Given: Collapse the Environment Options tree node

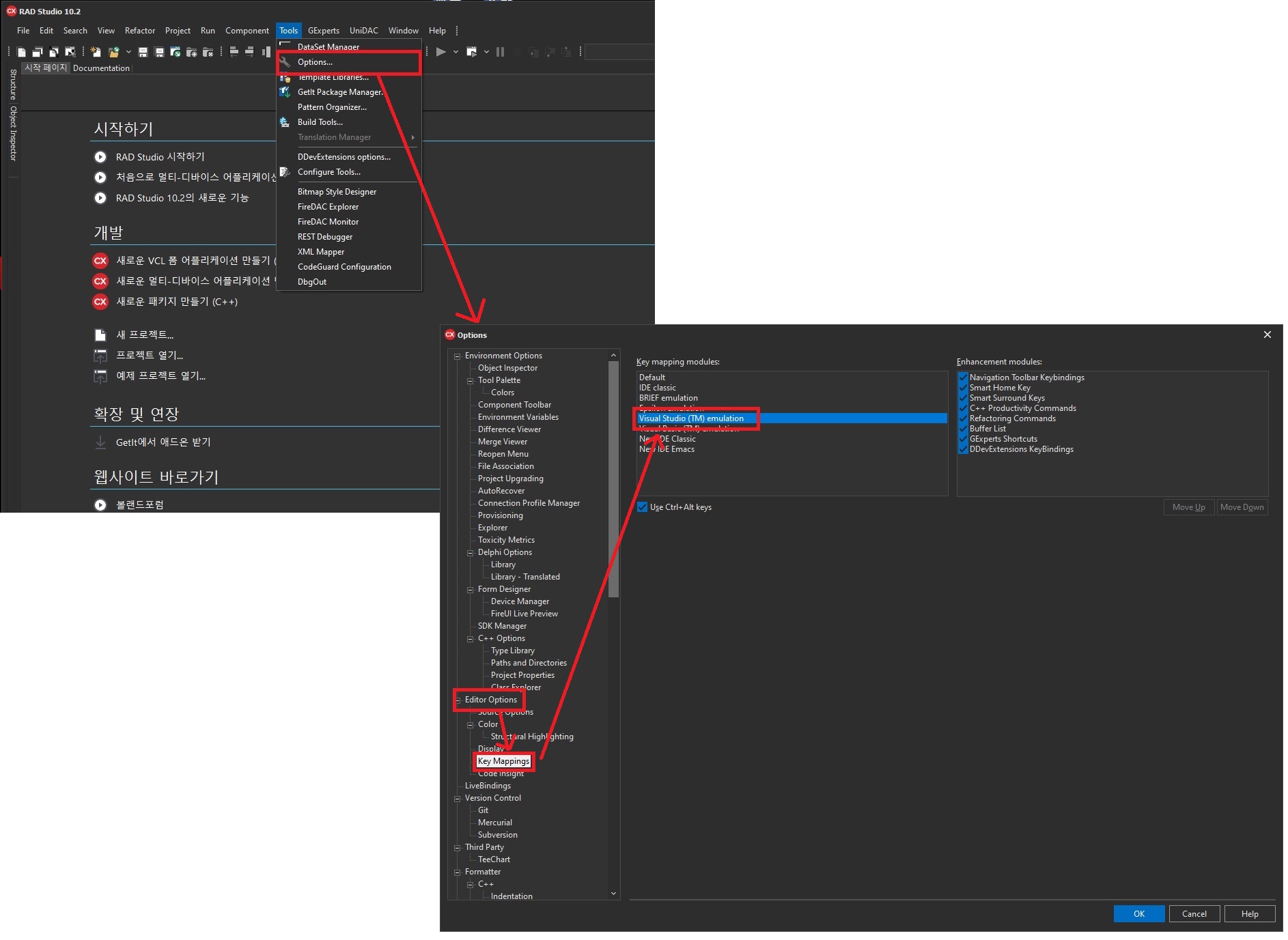Looking at the screenshot, I should point(458,356).
